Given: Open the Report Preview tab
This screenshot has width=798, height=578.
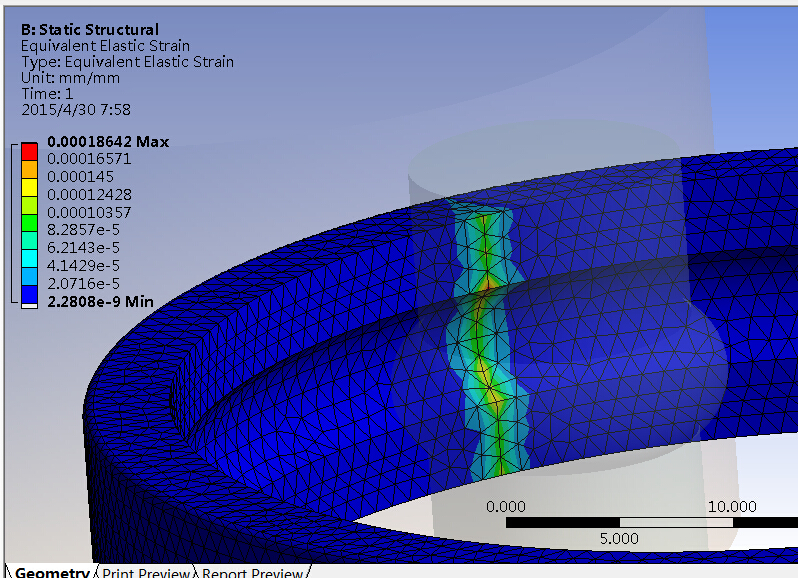Looking at the screenshot, I should point(252,572).
